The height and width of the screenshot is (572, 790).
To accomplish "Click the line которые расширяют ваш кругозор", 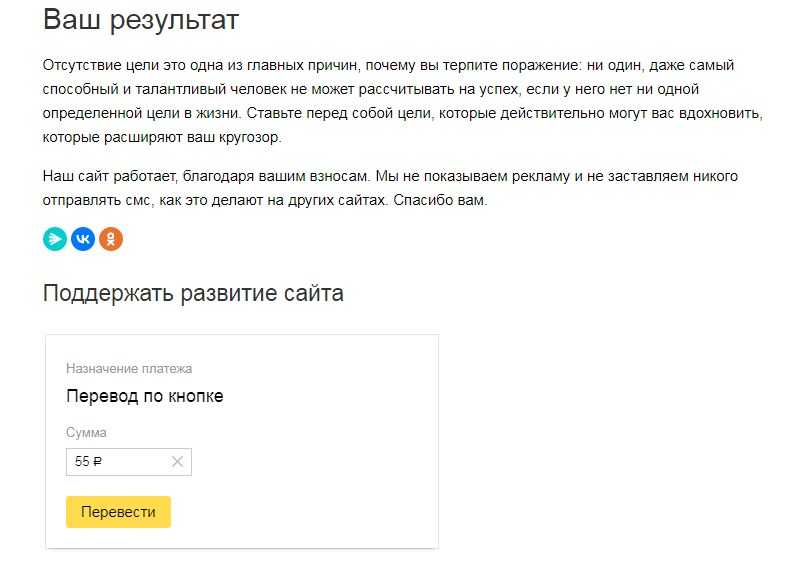I will pyautogui.click(x=162, y=137).
